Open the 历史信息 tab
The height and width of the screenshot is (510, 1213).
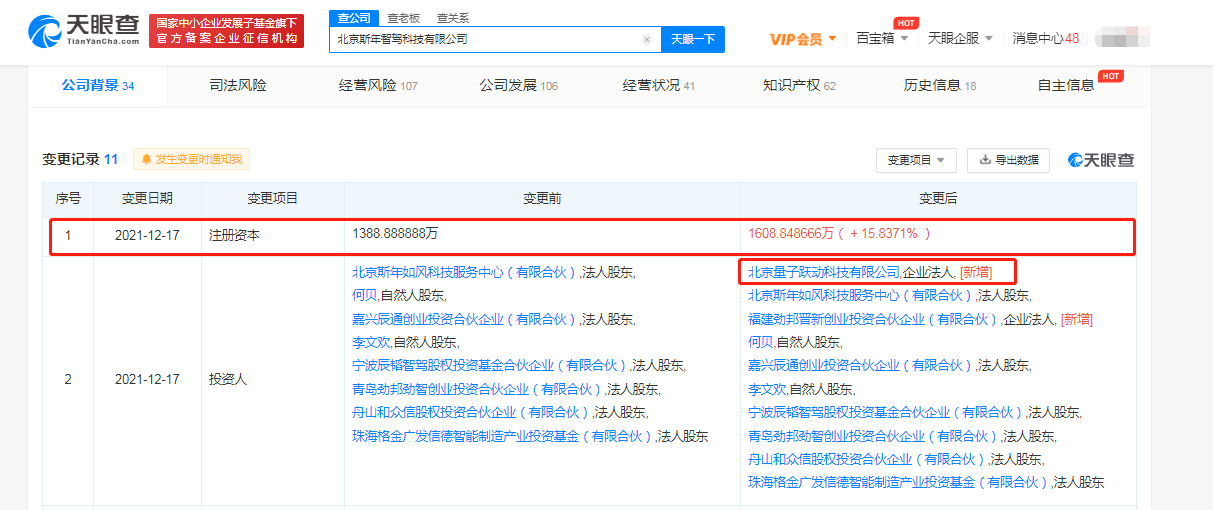[940, 86]
